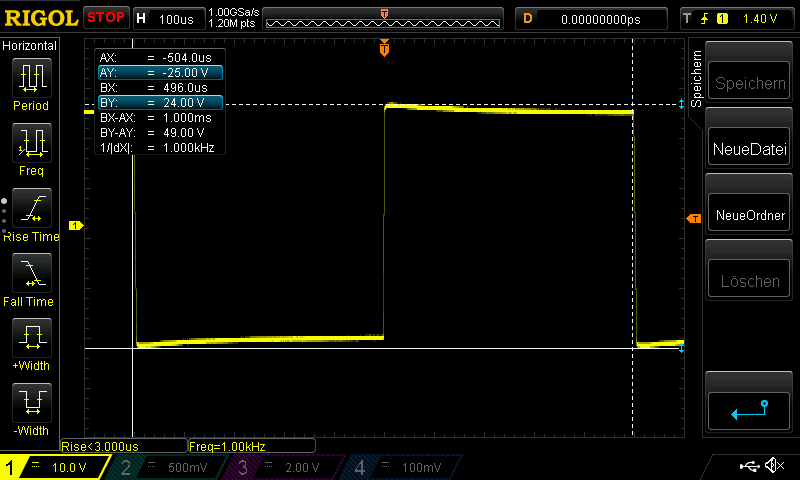Screen dimensions: 800x480
Task: Click the BX-AX value 1.000ms
Action: pyautogui.click(x=187, y=118)
